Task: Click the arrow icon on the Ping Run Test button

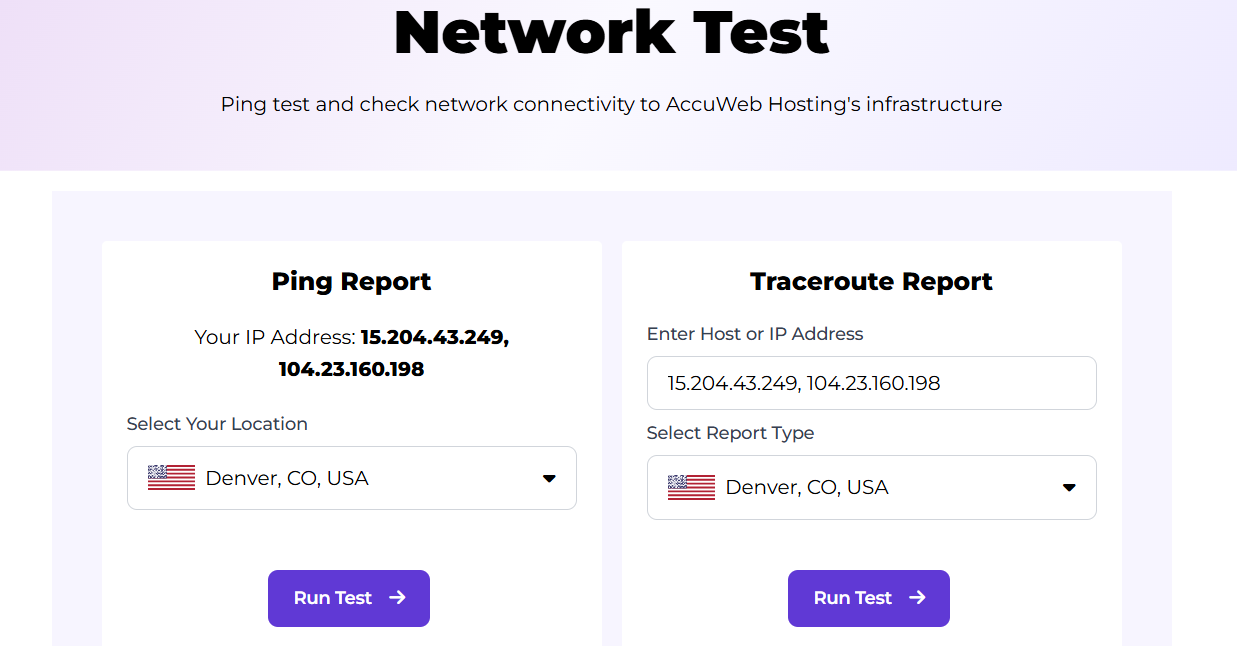Action: pos(397,597)
